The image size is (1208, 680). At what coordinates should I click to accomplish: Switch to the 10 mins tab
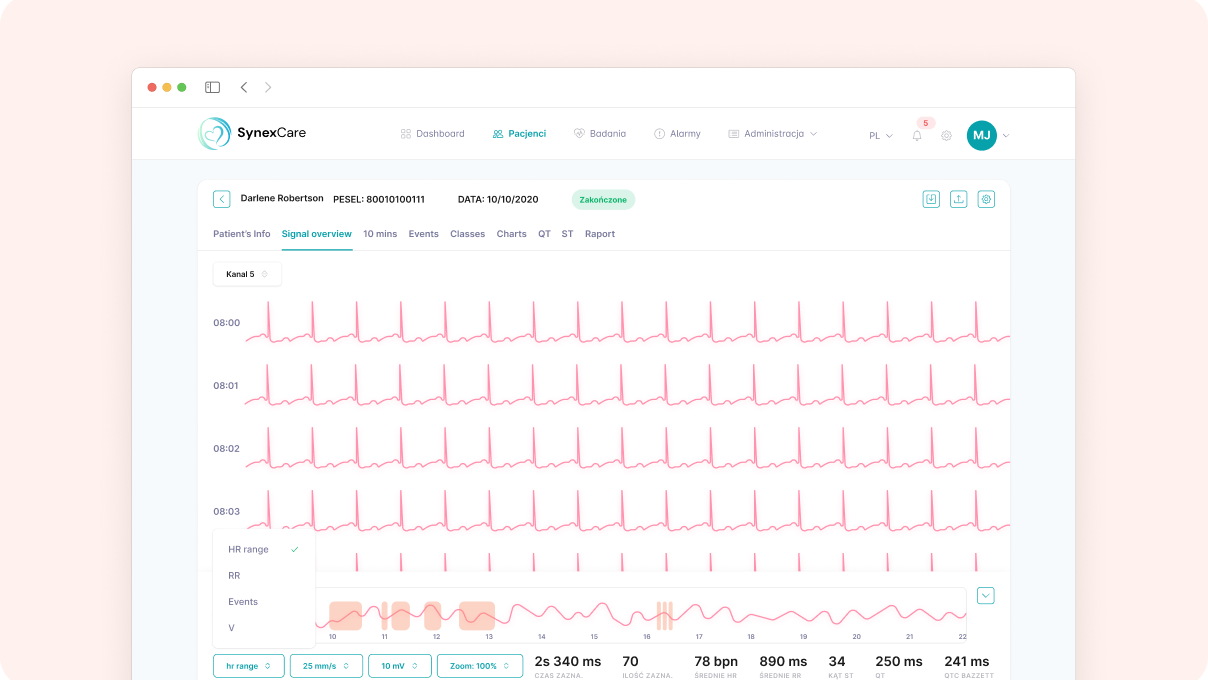pos(380,234)
